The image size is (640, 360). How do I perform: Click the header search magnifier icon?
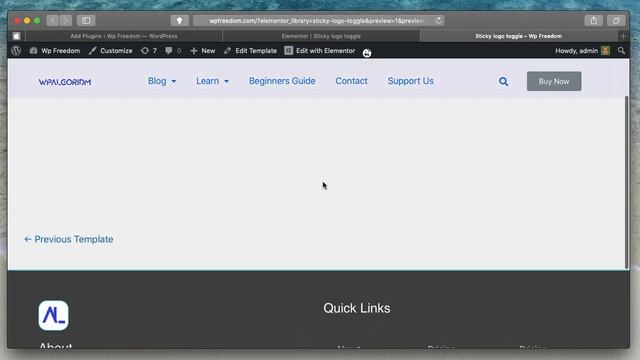point(504,82)
